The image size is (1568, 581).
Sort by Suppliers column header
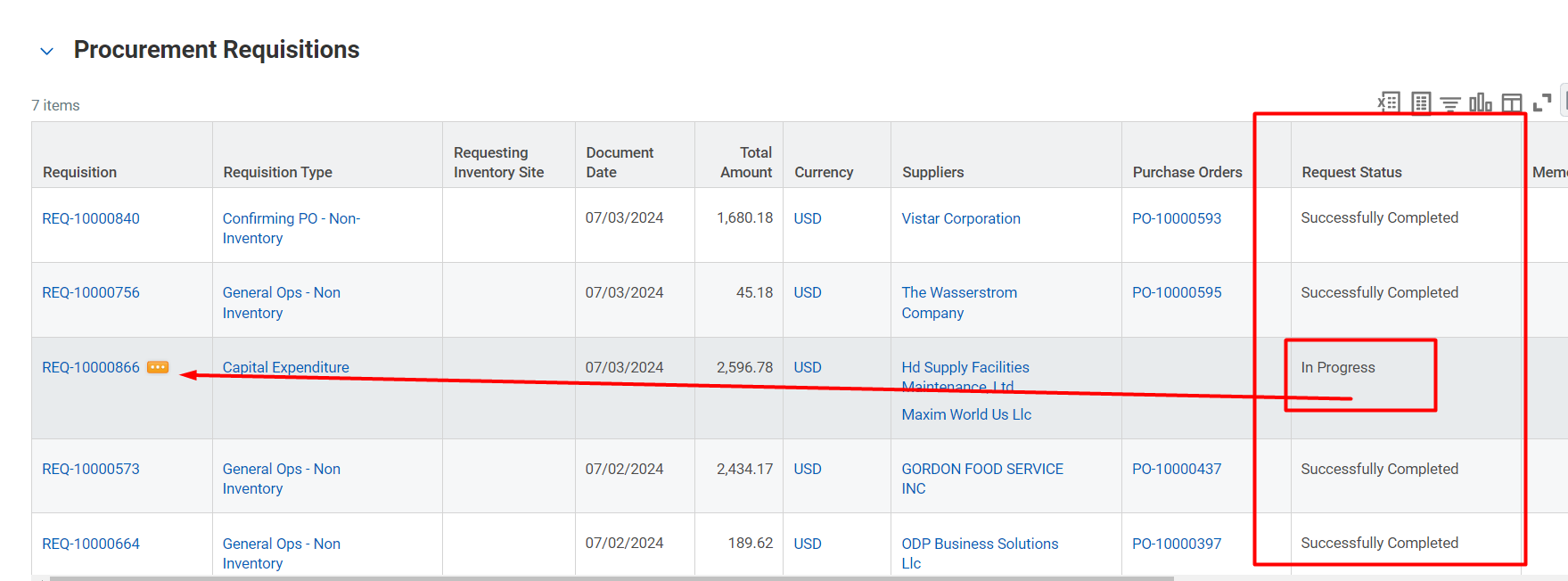tap(933, 172)
